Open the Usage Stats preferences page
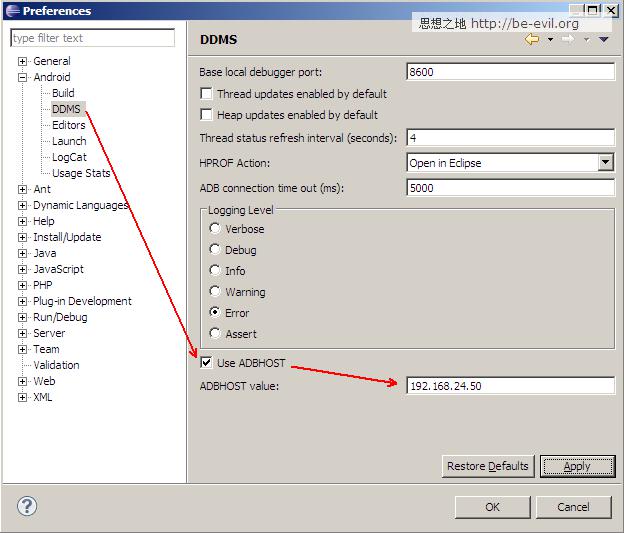Viewport: 624px width, 533px height. [81, 173]
